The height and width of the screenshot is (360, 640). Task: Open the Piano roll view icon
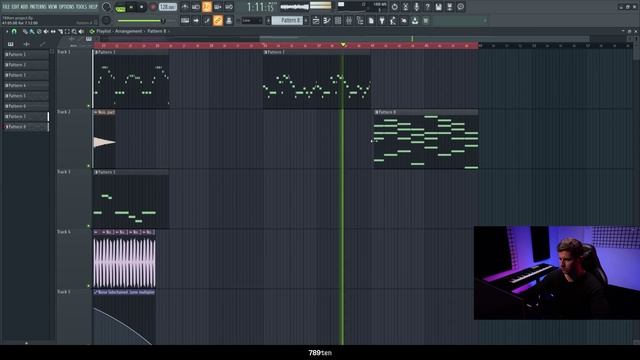[327, 20]
